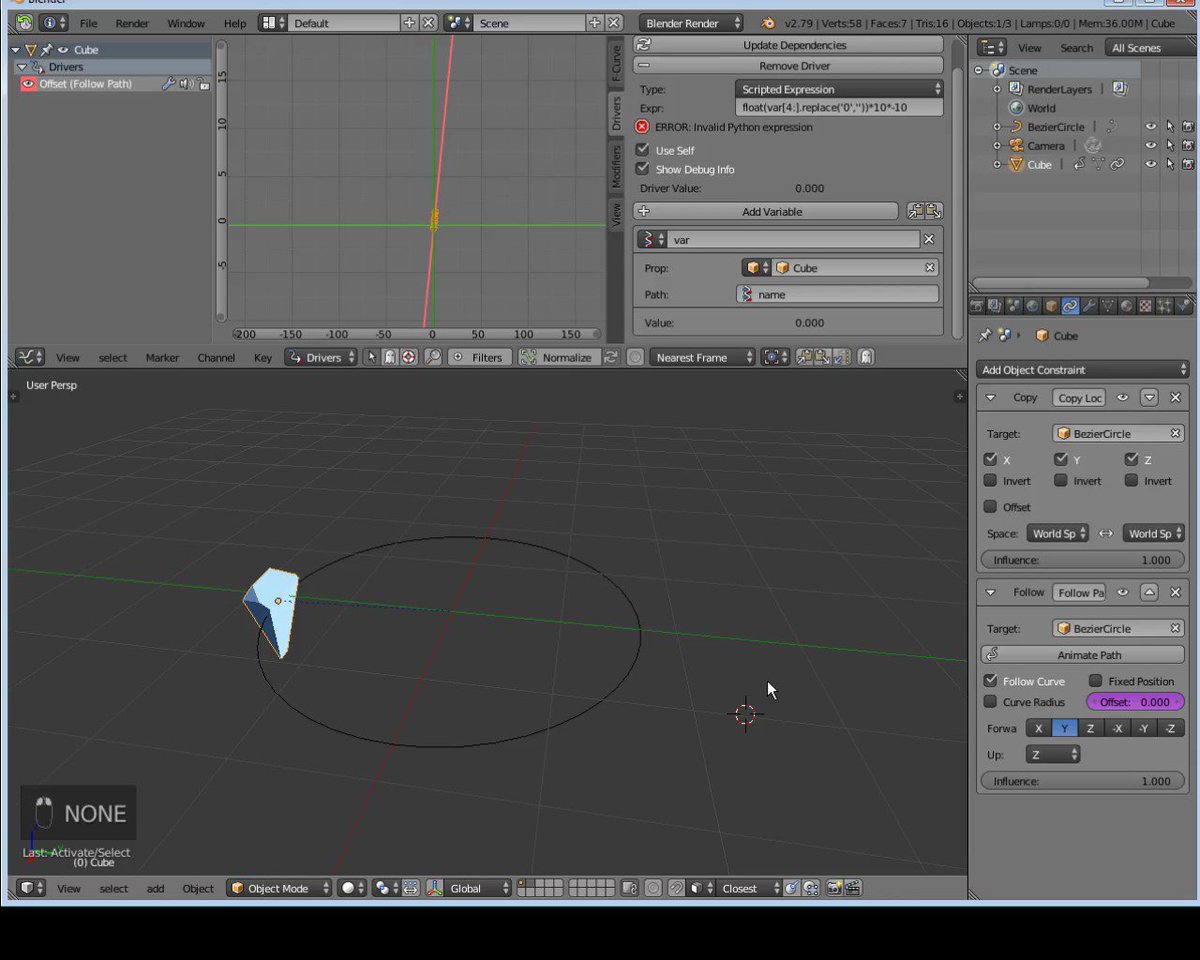
Task: Open Drivers mode dropdown in graph header
Action: coord(321,357)
